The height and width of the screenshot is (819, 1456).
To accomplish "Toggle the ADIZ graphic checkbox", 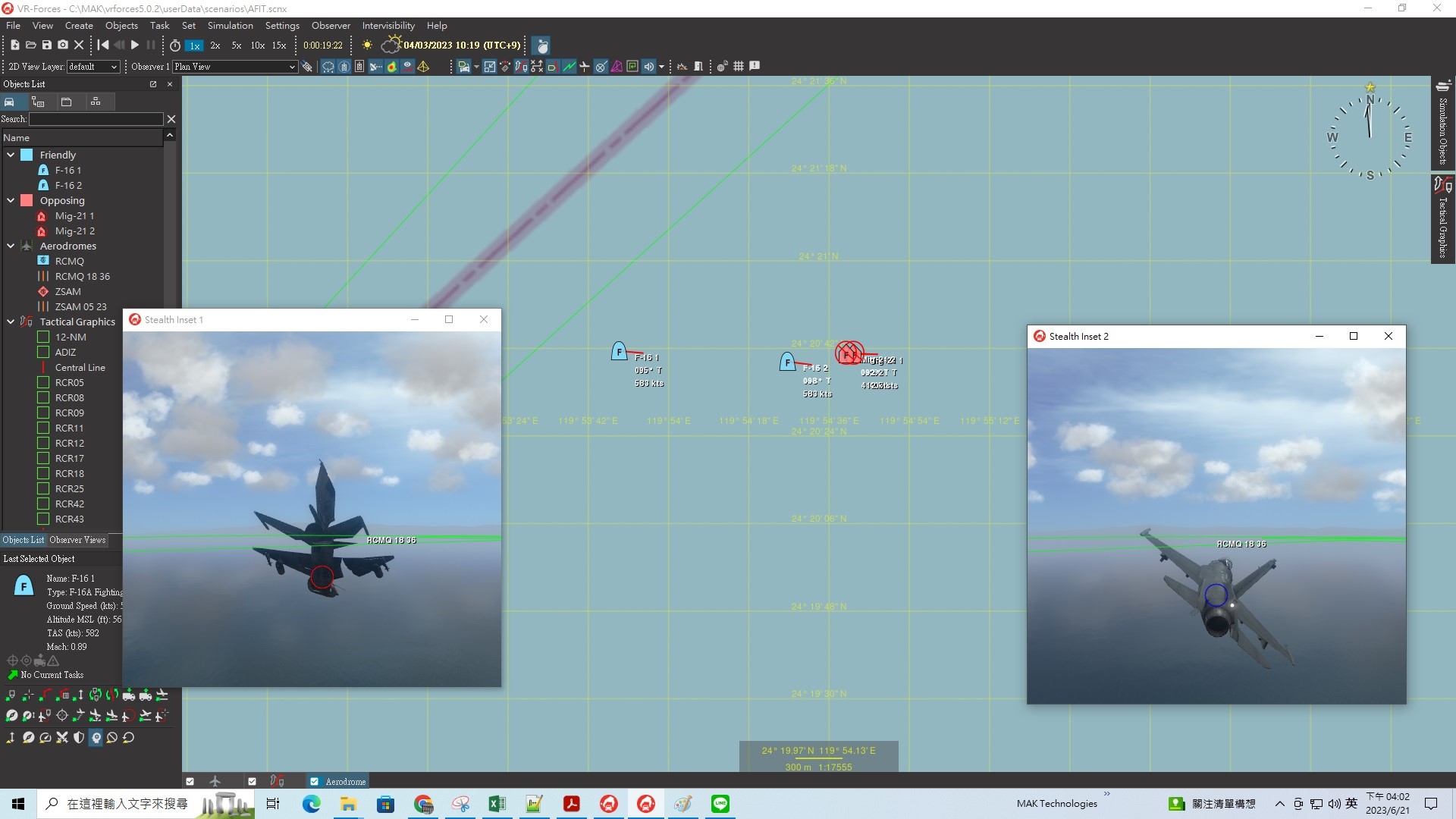I will click(43, 353).
